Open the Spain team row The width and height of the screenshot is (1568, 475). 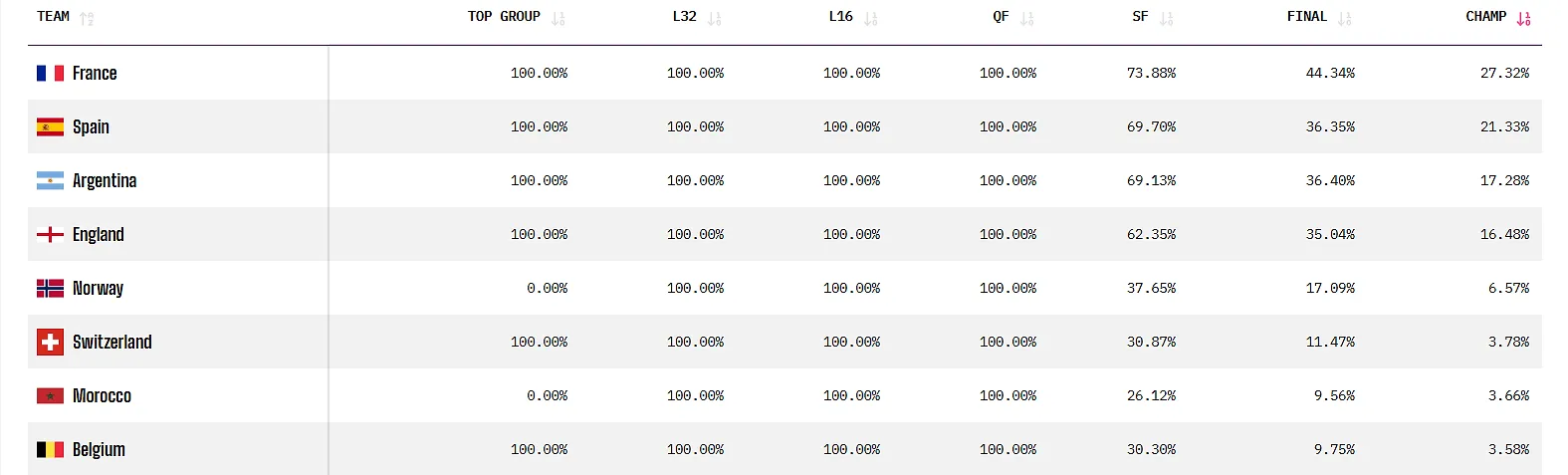[784, 126]
